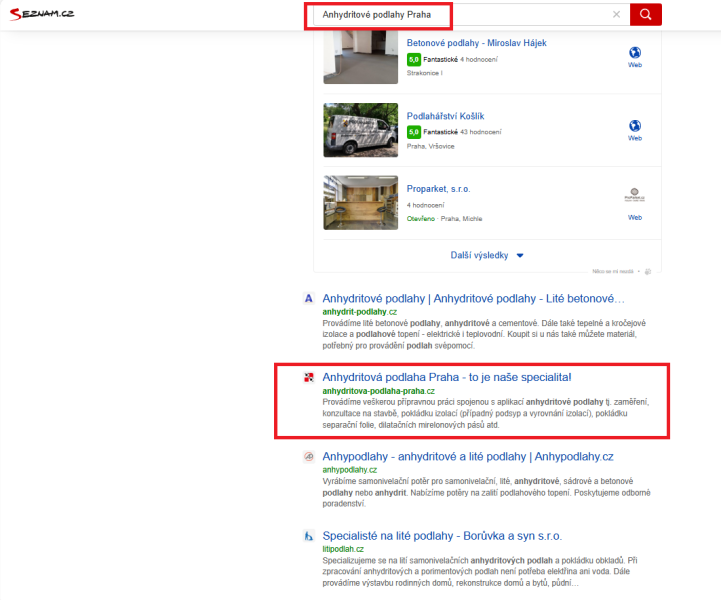Clear the search field with the X icon
This screenshot has width=721, height=600.
[616, 14]
